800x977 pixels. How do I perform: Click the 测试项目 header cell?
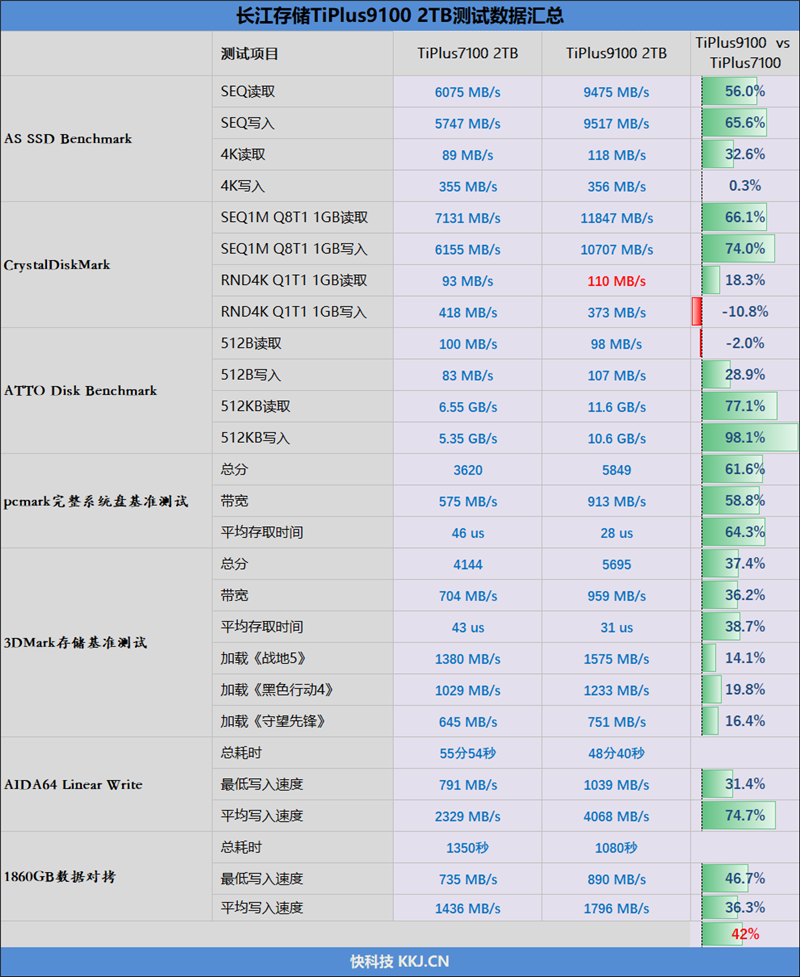point(250,53)
